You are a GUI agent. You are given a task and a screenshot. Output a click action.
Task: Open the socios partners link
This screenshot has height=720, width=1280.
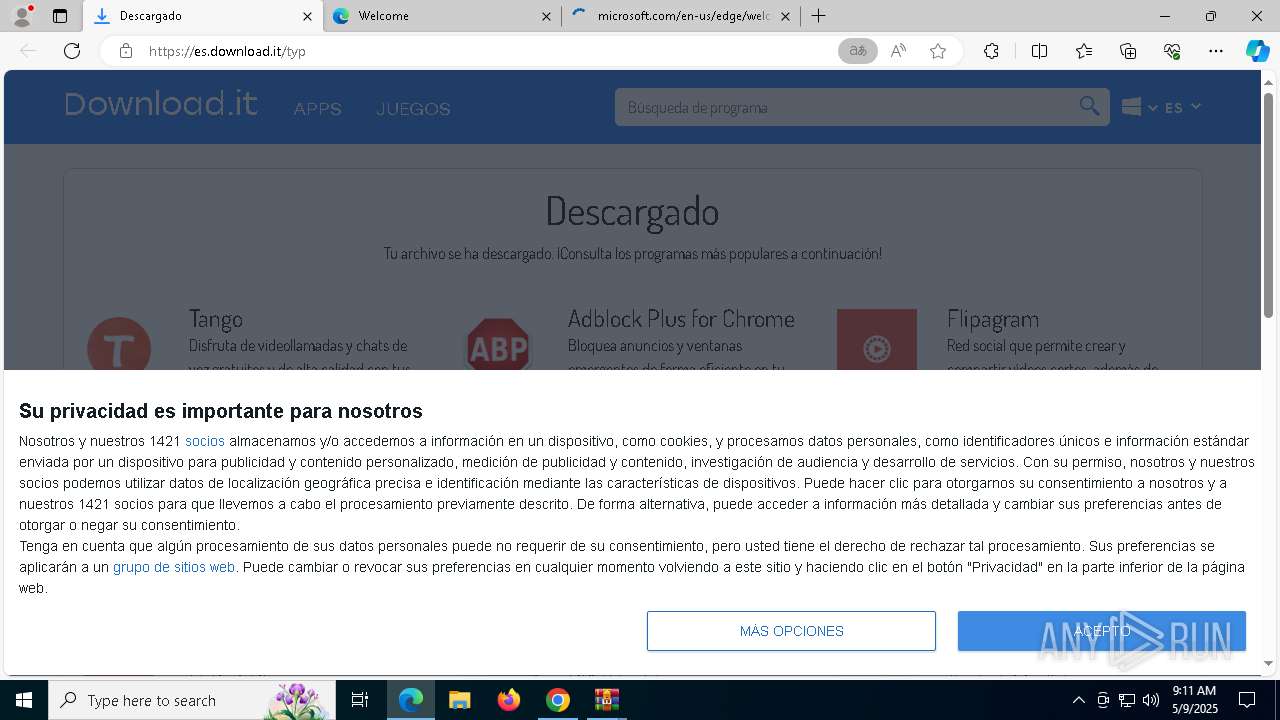[205, 441]
